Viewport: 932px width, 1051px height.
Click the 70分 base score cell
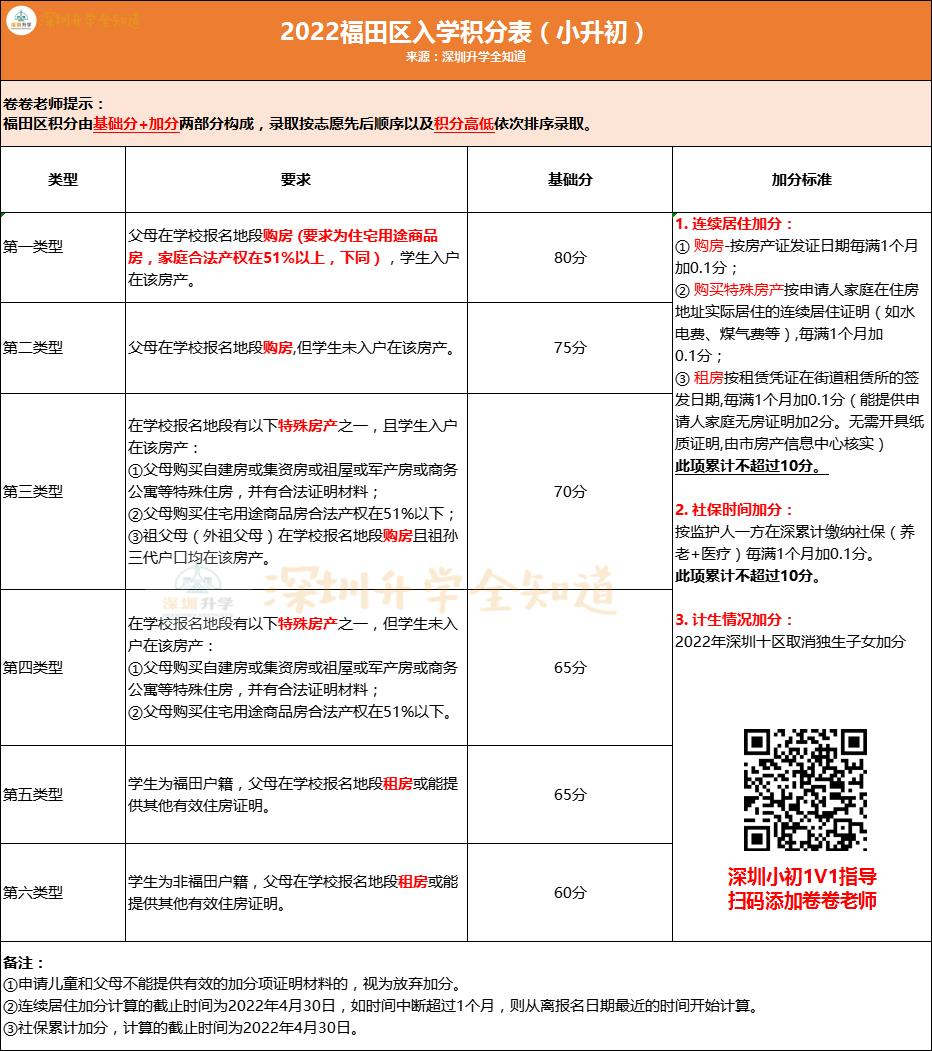570,491
